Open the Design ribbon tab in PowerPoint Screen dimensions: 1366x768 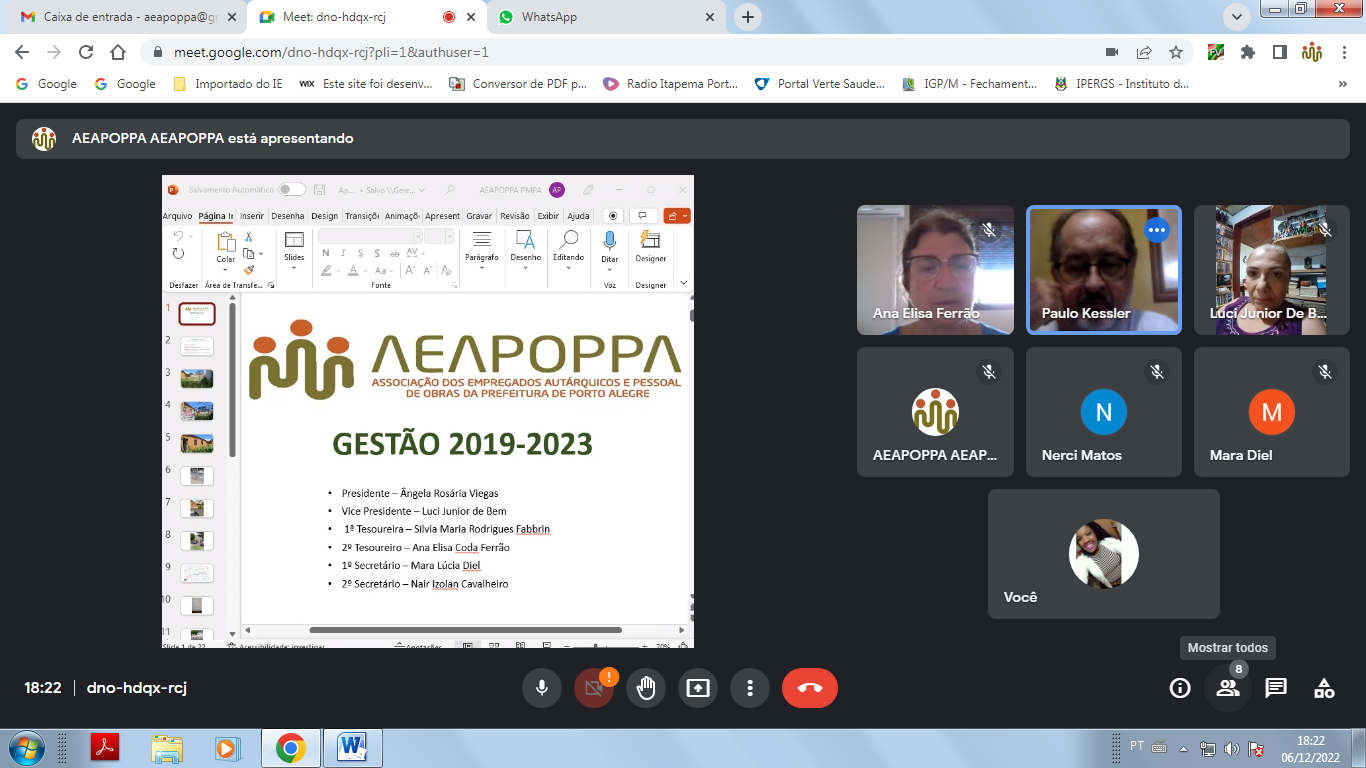pyautogui.click(x=325, y=215)
